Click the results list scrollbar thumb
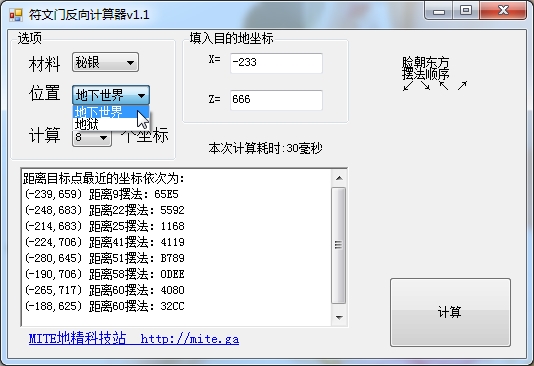The image size is (534, 366). 339,245
